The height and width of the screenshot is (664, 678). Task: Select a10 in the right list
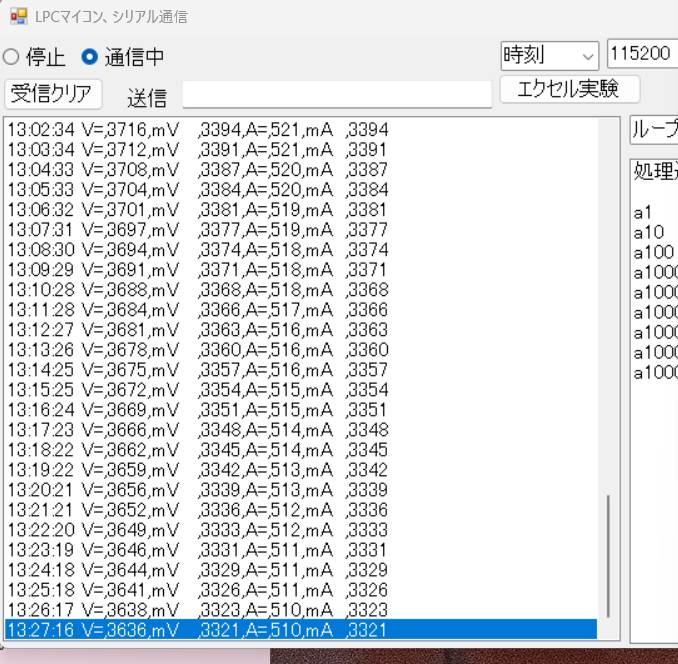[648, 232]
